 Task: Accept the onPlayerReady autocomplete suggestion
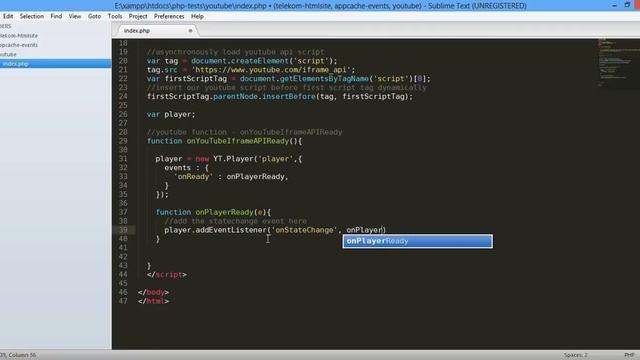[x=418, y=241]
